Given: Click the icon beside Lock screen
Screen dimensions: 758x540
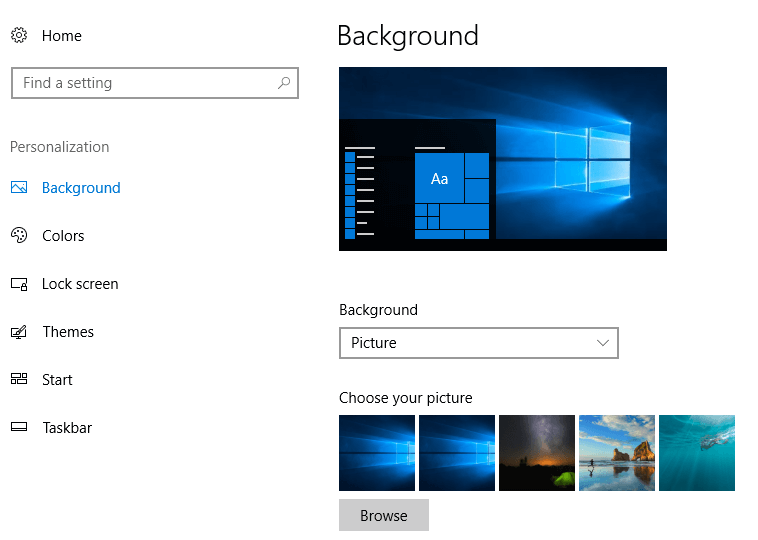Looking at the screenshot, I should coord(19,284).
